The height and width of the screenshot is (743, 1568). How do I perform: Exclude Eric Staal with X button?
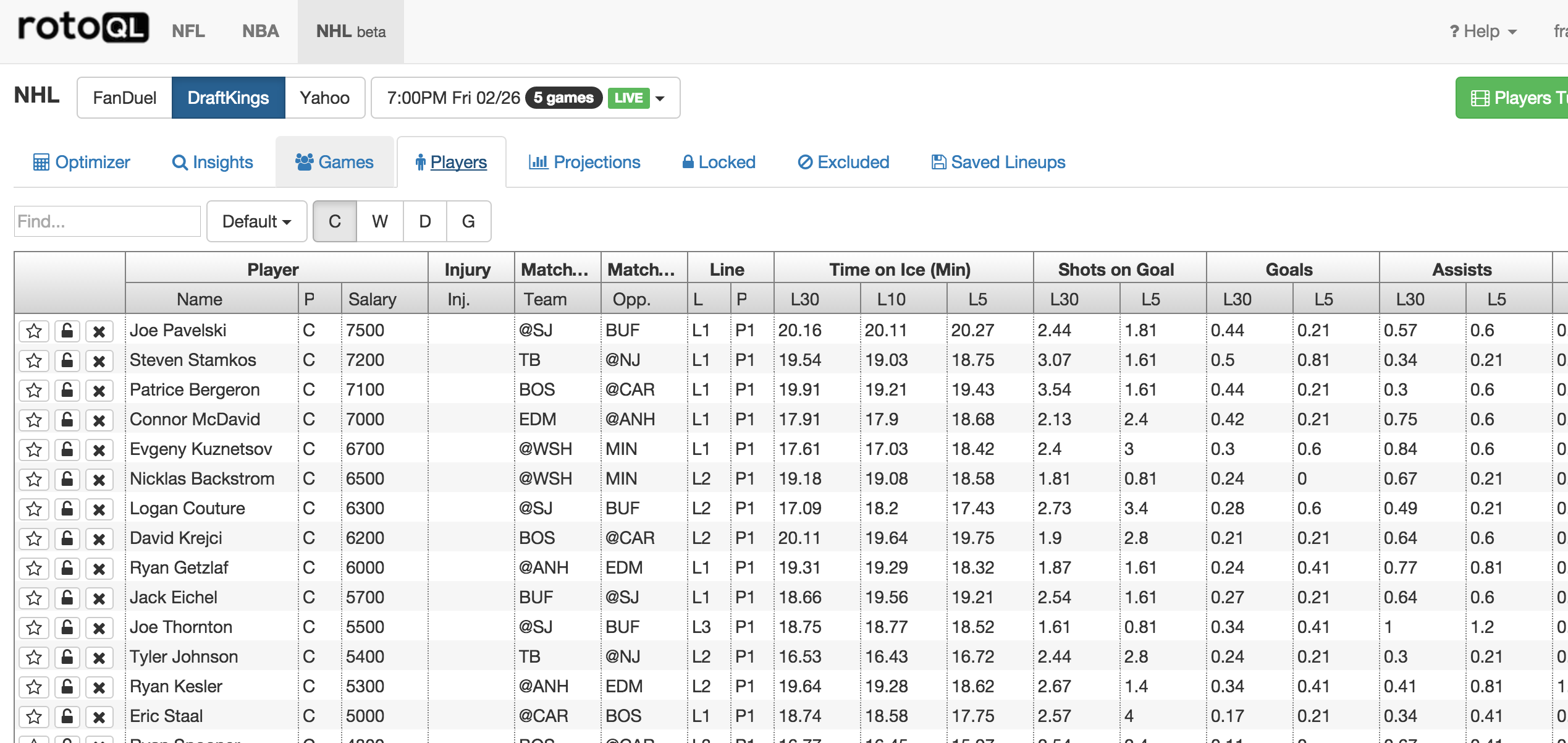(x=99, y=717)
